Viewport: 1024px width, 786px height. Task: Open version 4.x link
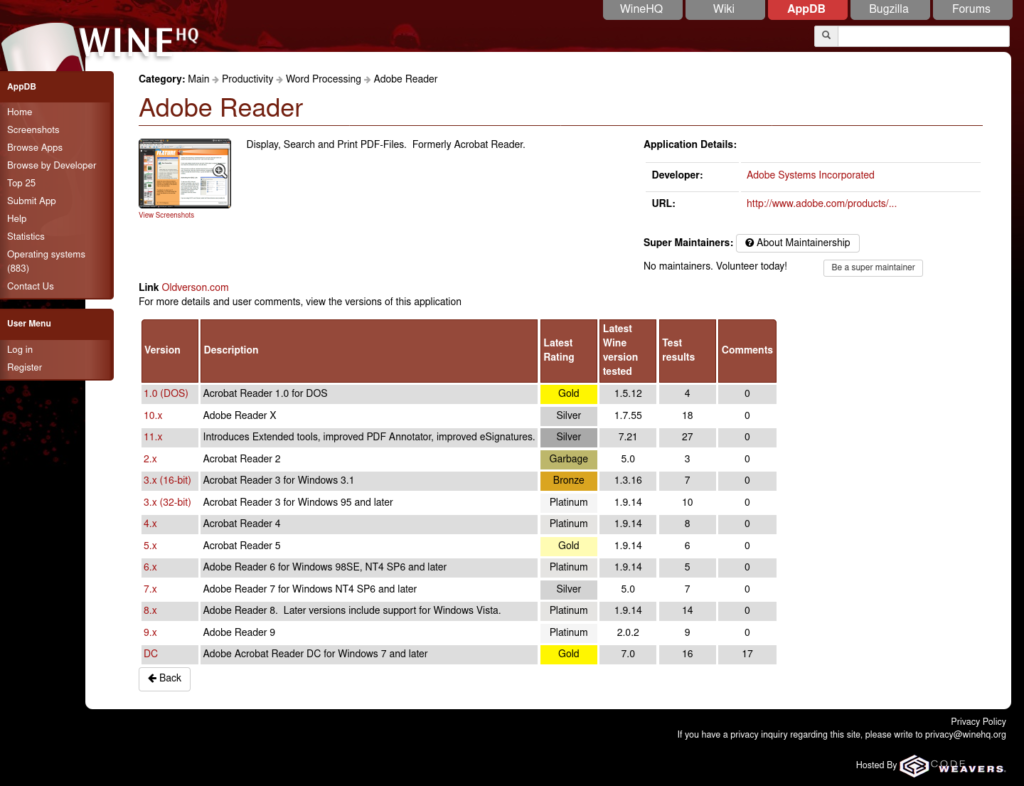[x=150, y=524]
